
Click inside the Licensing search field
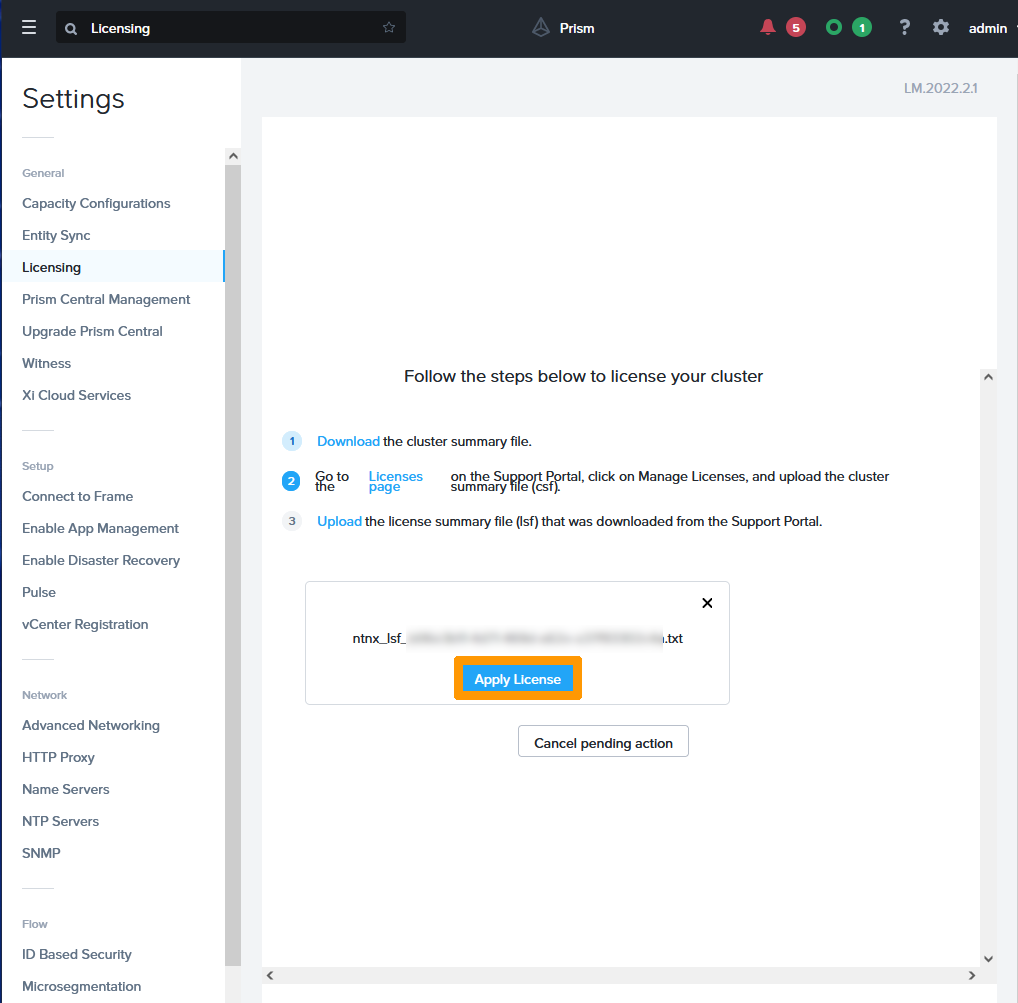coord(200,28)
